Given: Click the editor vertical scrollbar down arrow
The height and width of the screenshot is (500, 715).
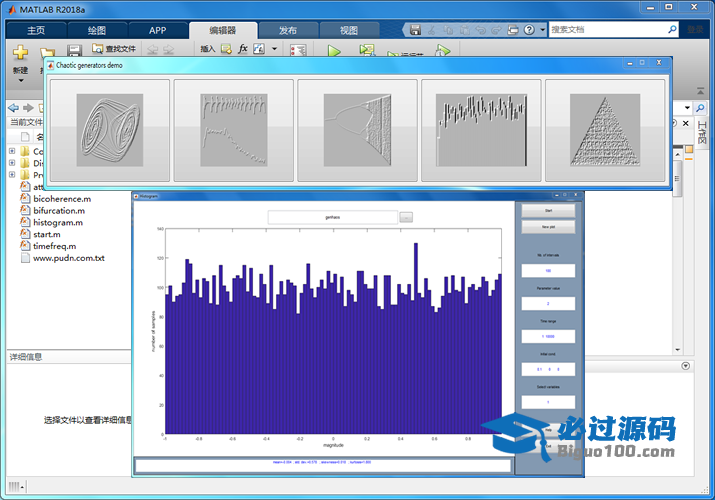Looking at the screenshot, I should tap(678, 350).
